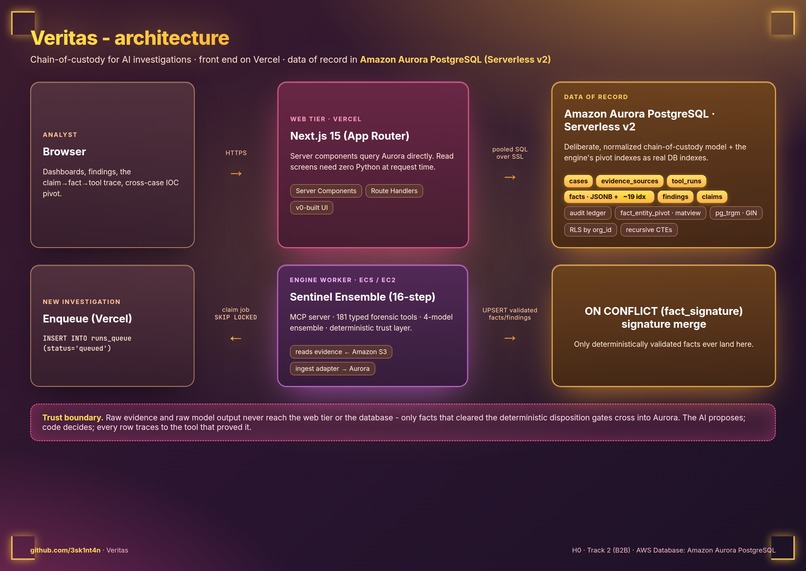Click the pg_trgm · GIN tag
Viewport: 806px width, 571px height.
[x=736, y=213]
